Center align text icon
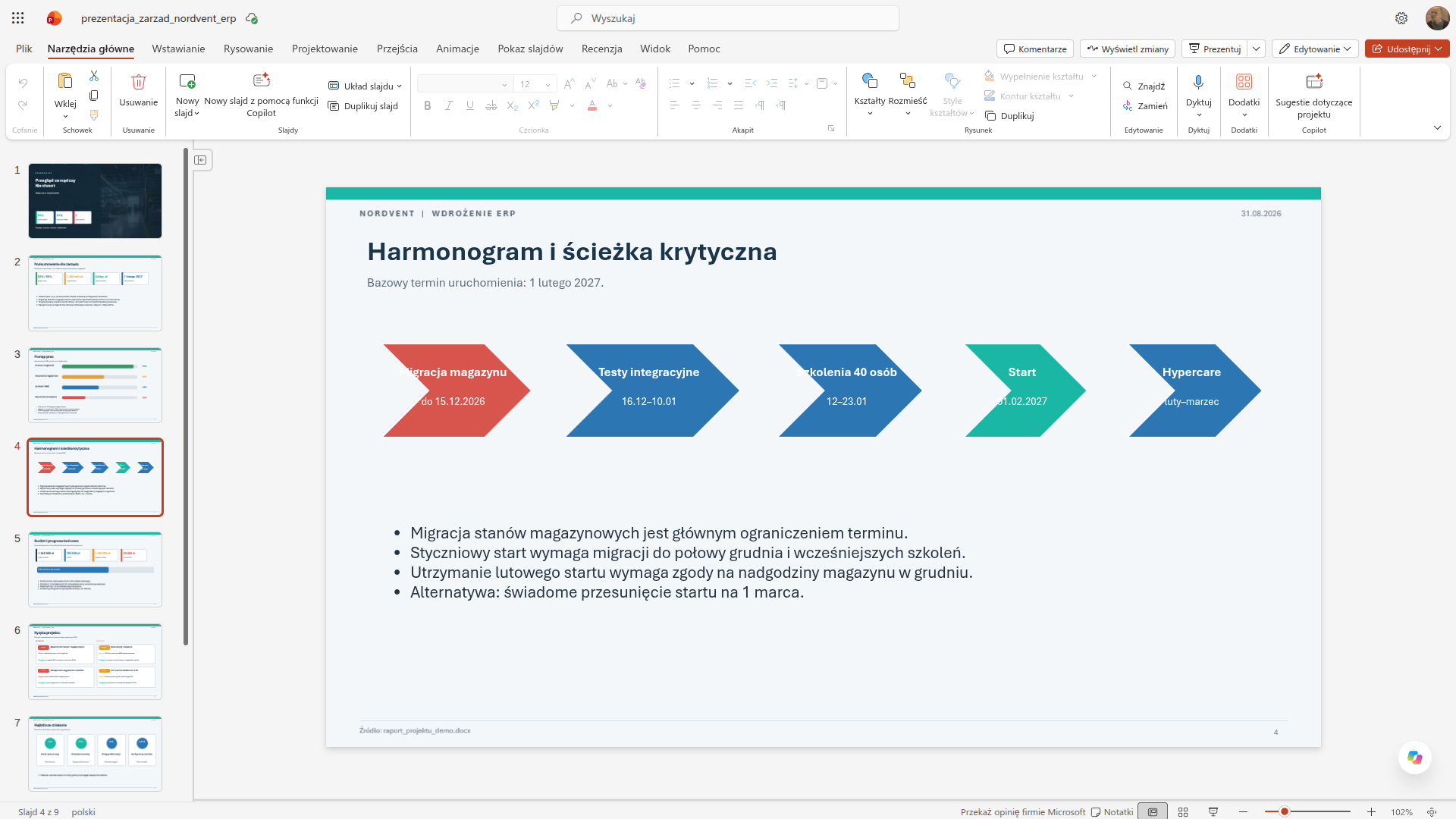 695,105
